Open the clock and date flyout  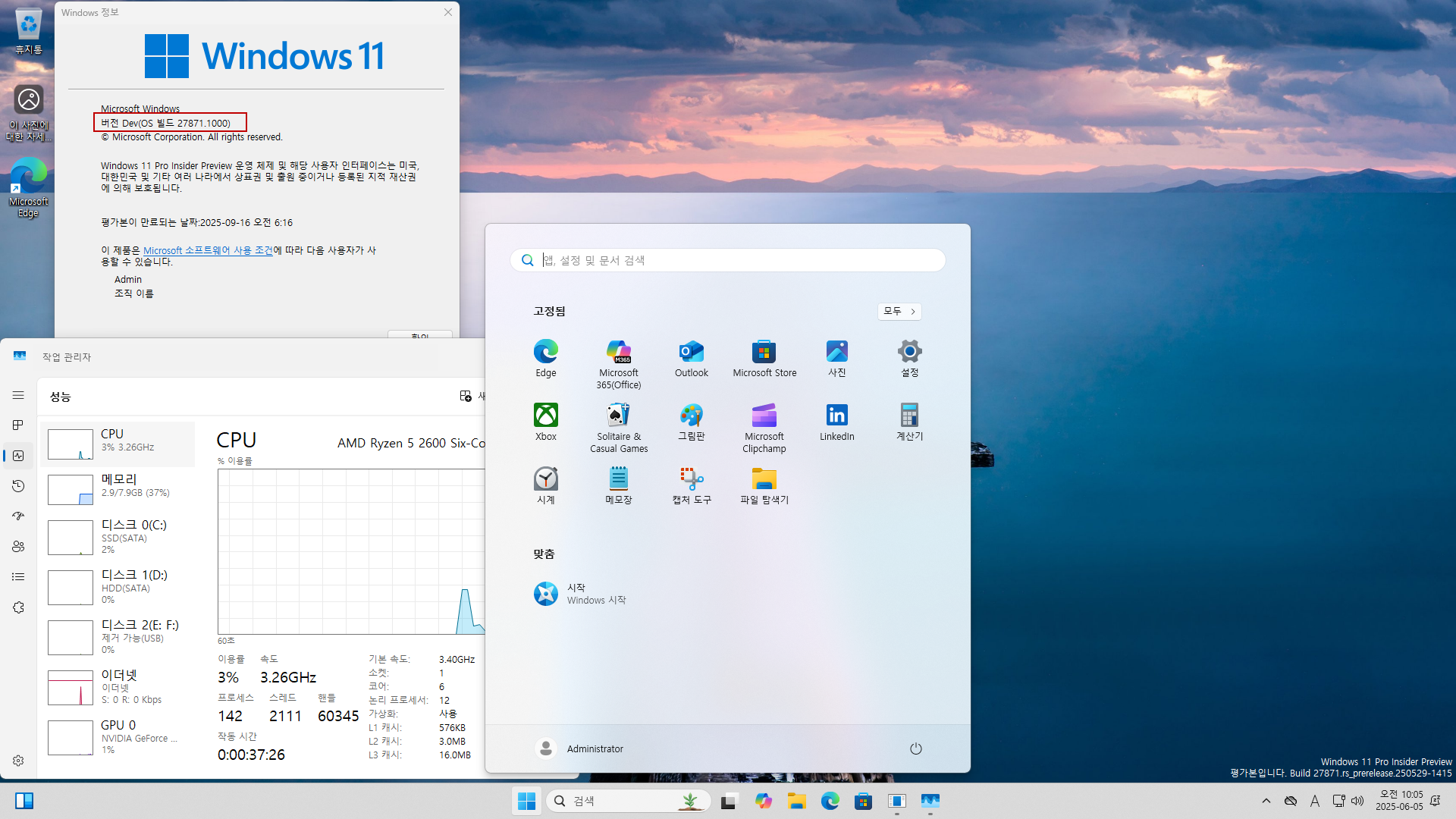coord(1399,801)
